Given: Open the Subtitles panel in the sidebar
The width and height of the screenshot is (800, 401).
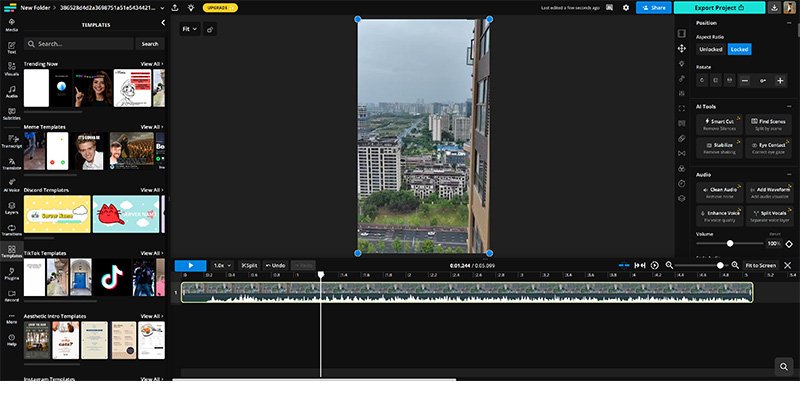Looking at the screenshot, I should pyautogui.click(x=11, y=114).
